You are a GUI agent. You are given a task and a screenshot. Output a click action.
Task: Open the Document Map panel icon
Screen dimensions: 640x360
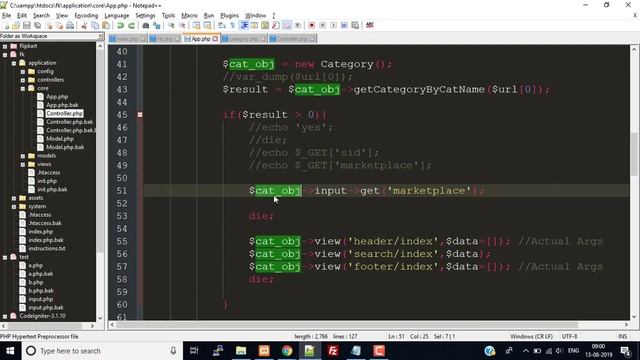[265, 25]
